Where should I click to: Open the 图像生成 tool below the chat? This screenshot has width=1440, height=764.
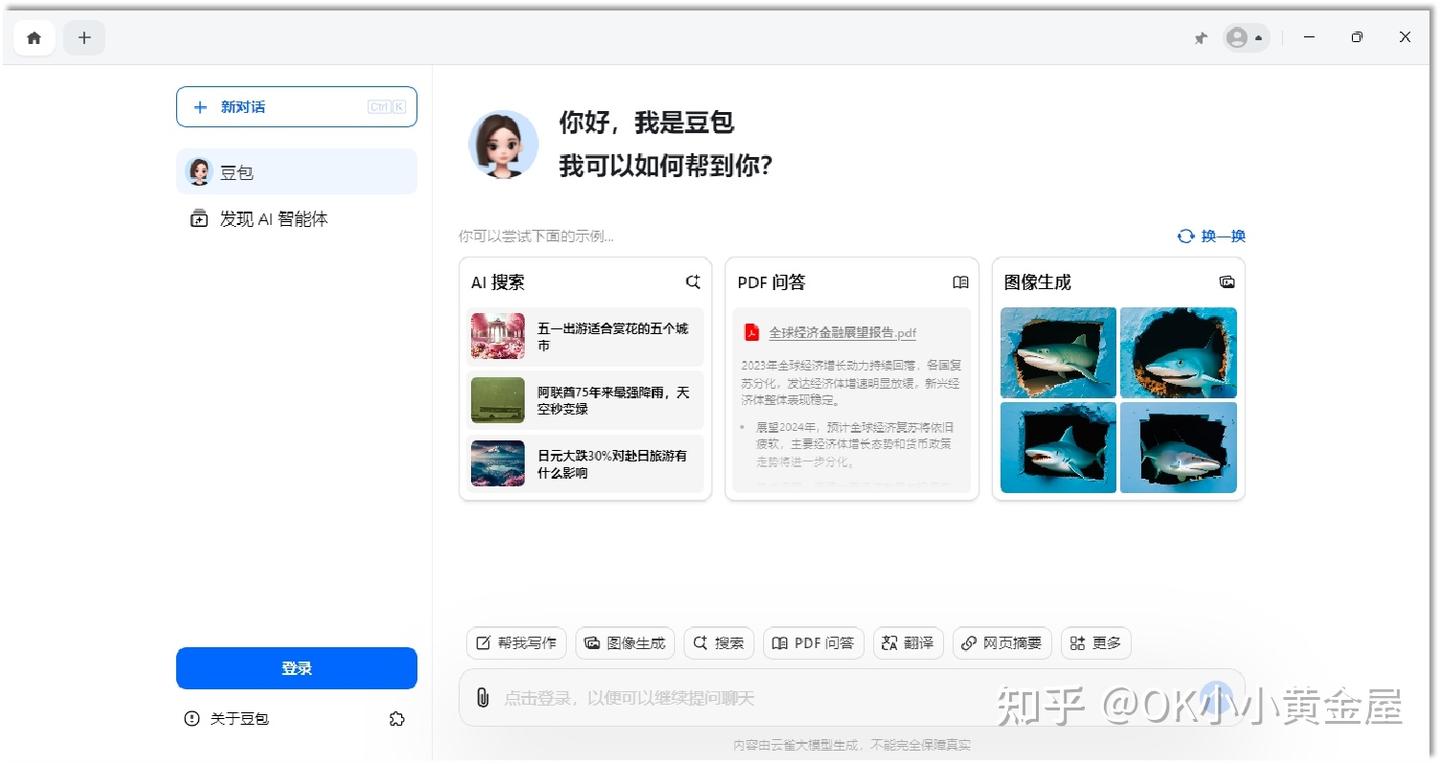point(625,643)
